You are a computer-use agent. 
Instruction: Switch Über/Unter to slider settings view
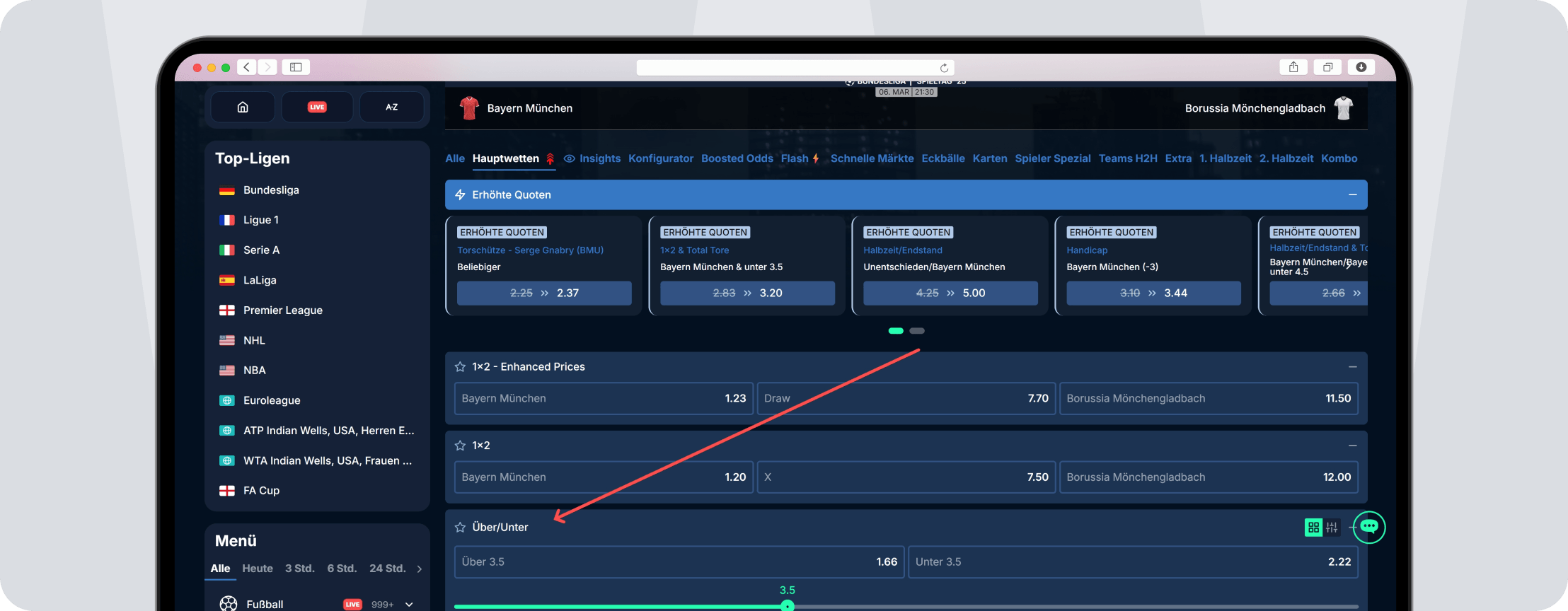(1332, 527)
